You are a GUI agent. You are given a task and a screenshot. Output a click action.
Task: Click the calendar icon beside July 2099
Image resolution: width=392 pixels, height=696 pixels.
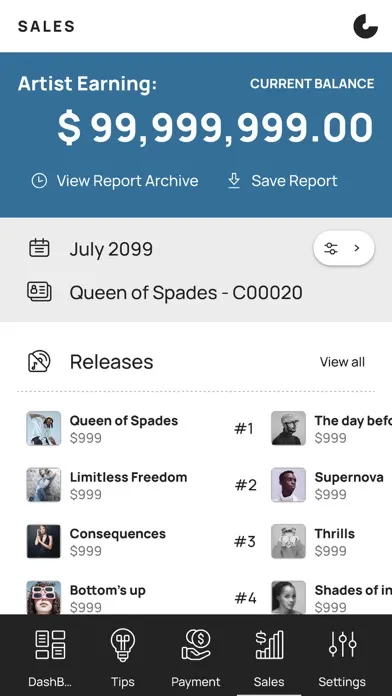tap(39, 248)
